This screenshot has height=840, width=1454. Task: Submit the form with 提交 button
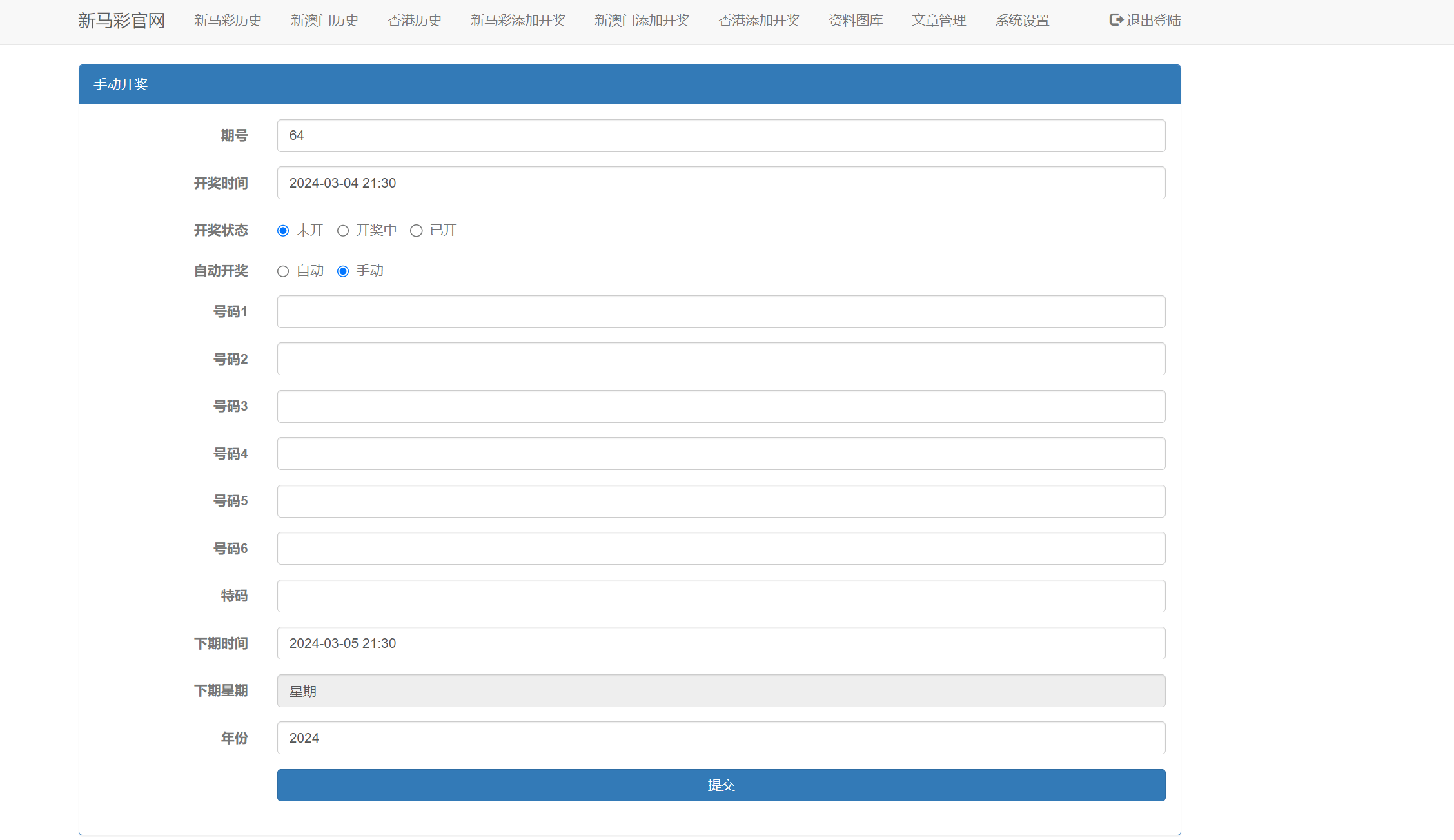coord(721,785)
